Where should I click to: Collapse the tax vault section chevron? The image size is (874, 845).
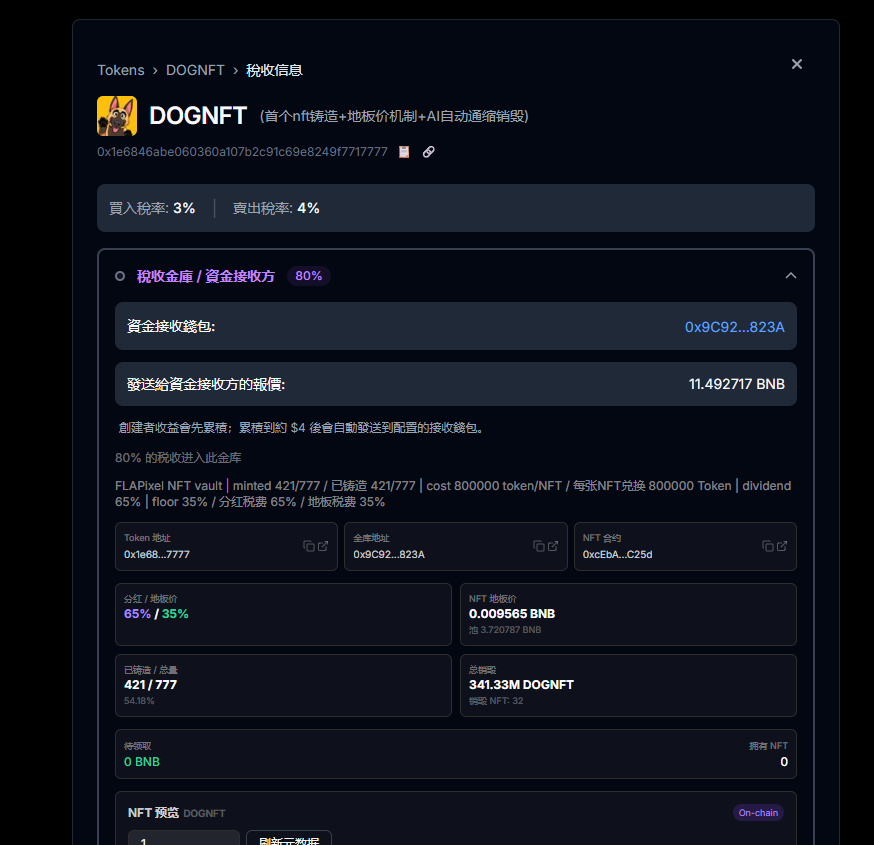[790, 275]
